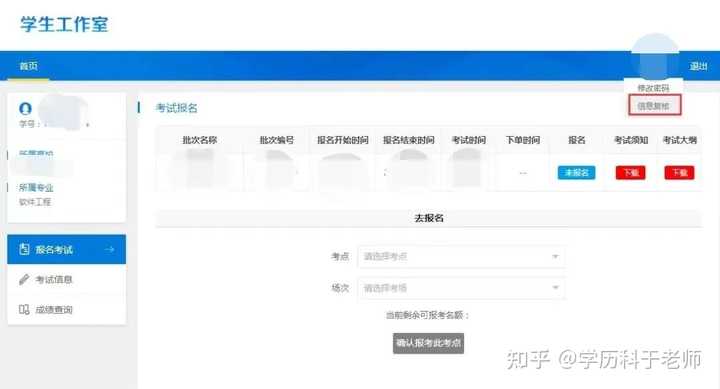720x389 pixels.
Task: Click the 考试大纲 column header
Action: tap(680, 140)
